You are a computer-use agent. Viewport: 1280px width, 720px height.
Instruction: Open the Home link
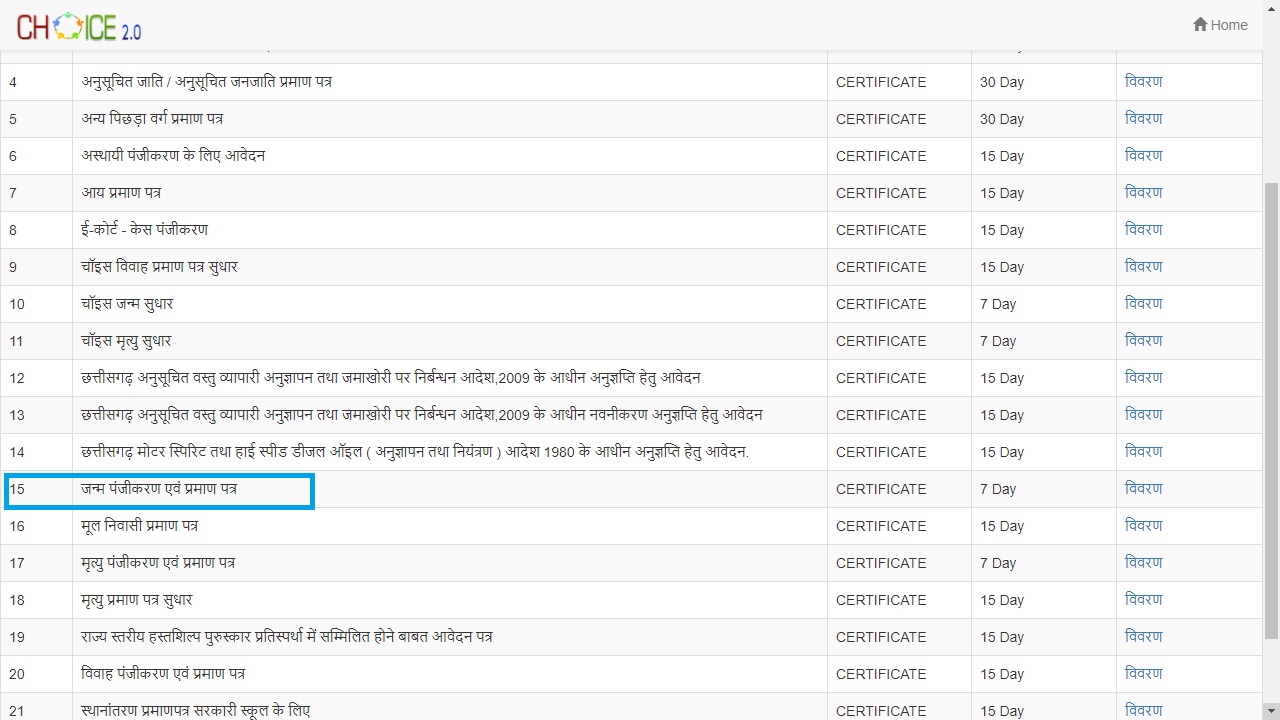point(1228,25)
